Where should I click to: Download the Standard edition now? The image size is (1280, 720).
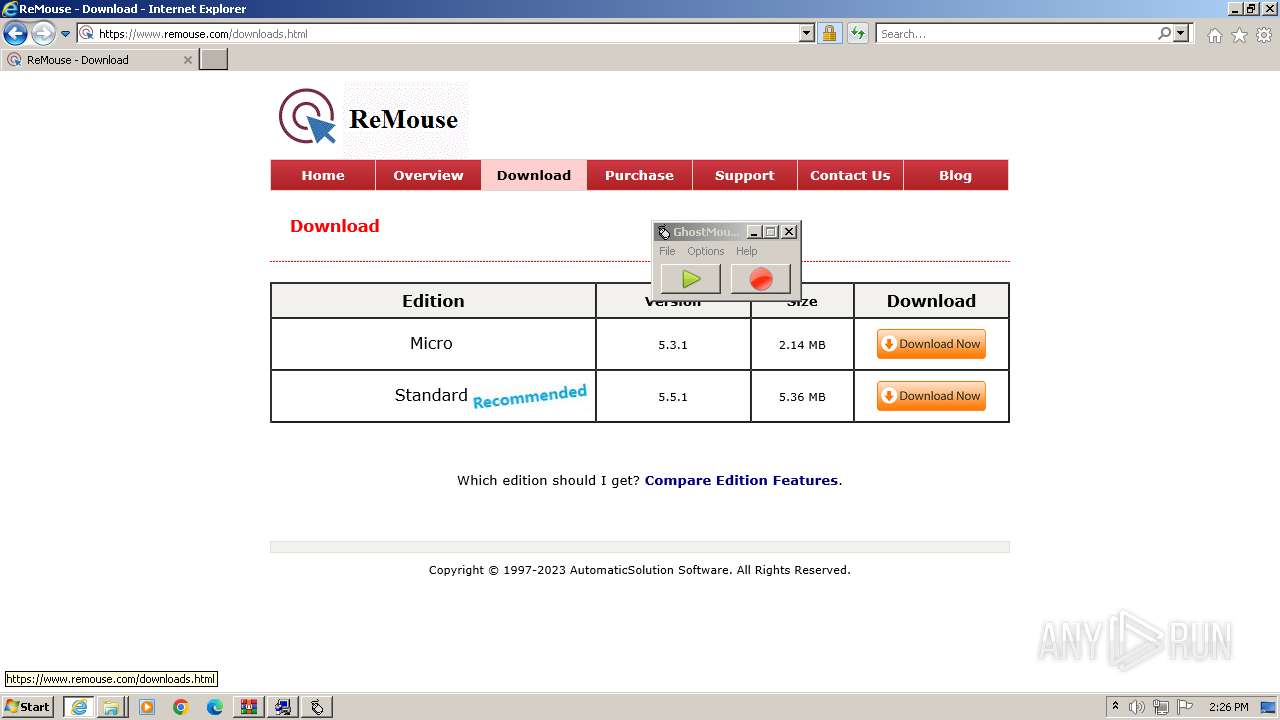[x=931, y=396]
